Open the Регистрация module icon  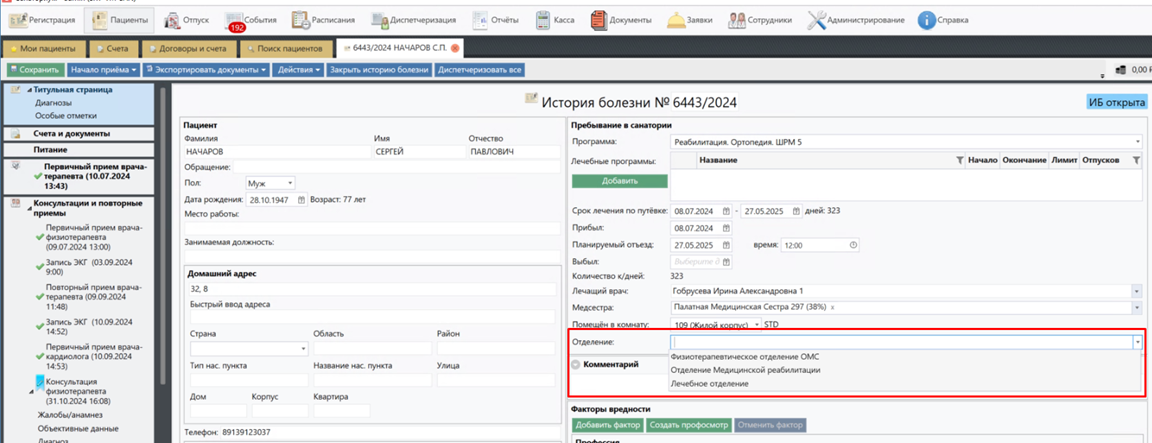click(18, 19)
